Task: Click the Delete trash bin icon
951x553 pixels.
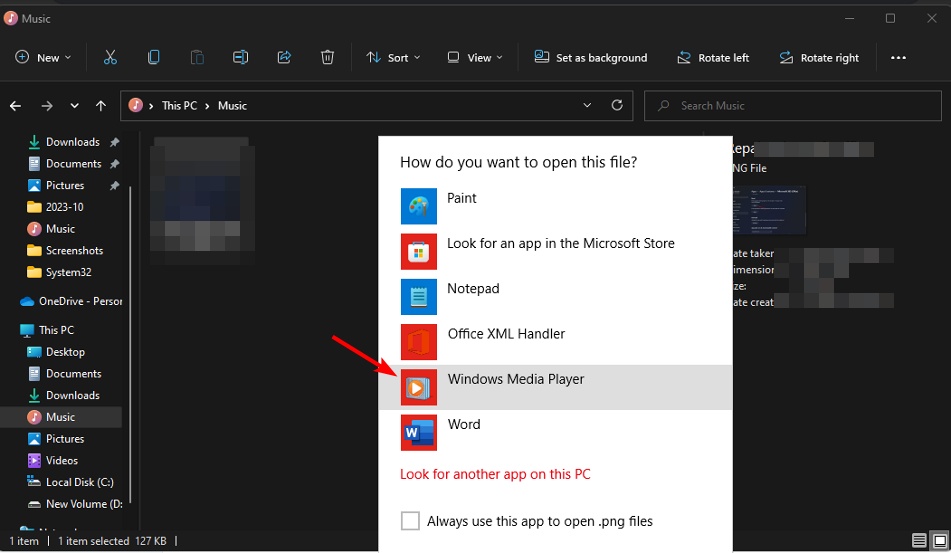Action: click(x=327, y=58)
